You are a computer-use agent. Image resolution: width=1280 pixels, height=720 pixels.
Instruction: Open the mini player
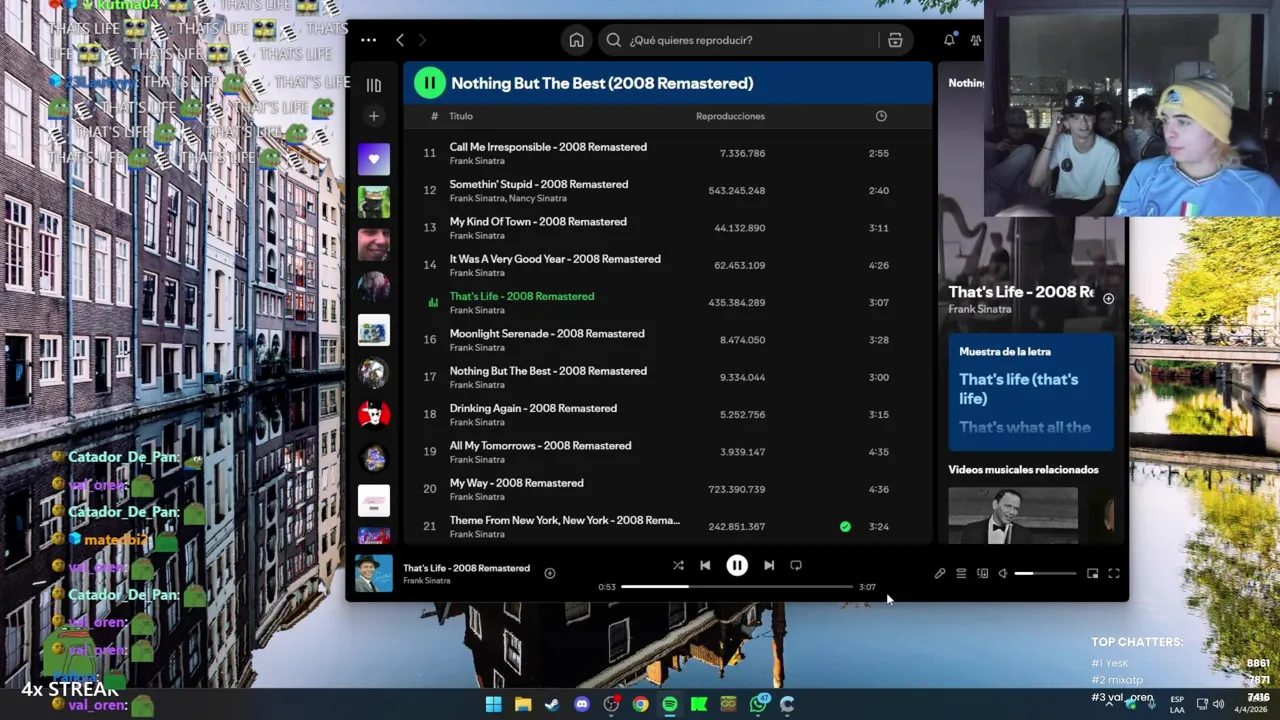coord(1092,574)
